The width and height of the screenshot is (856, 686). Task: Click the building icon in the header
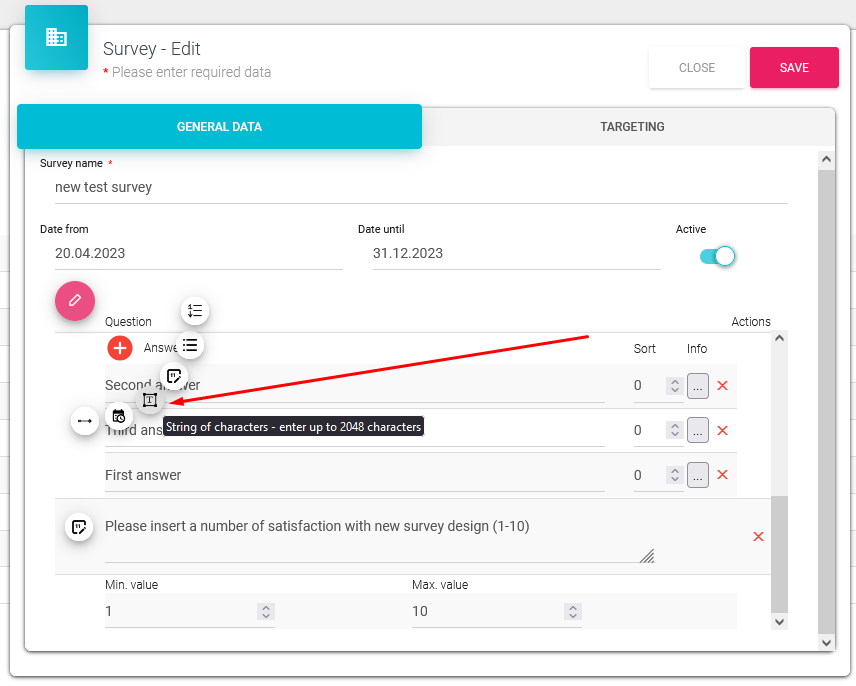[x=56, y=38]
